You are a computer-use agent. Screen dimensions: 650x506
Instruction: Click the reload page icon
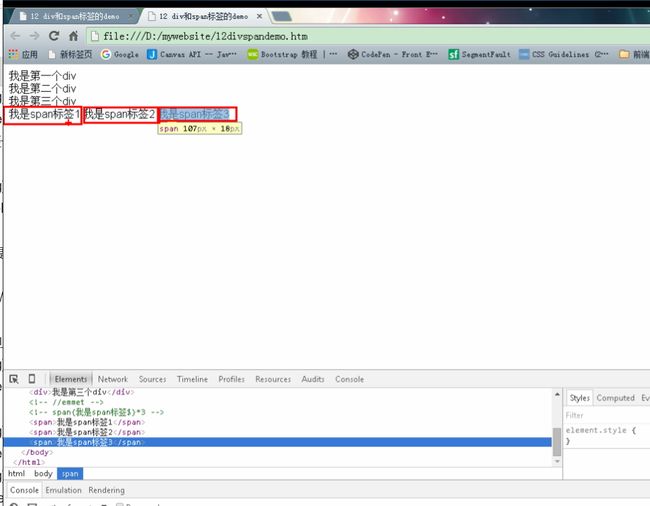[55, 35]
